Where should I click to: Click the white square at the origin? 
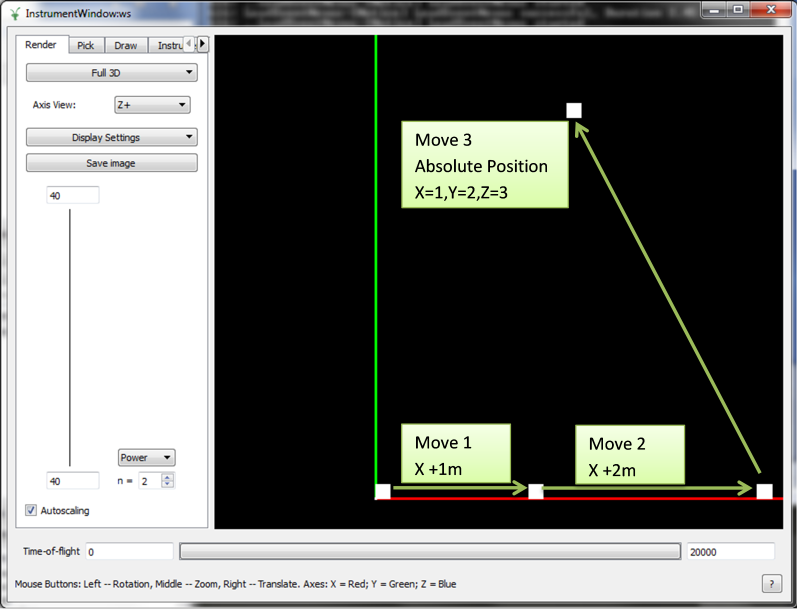coord(382,491)
